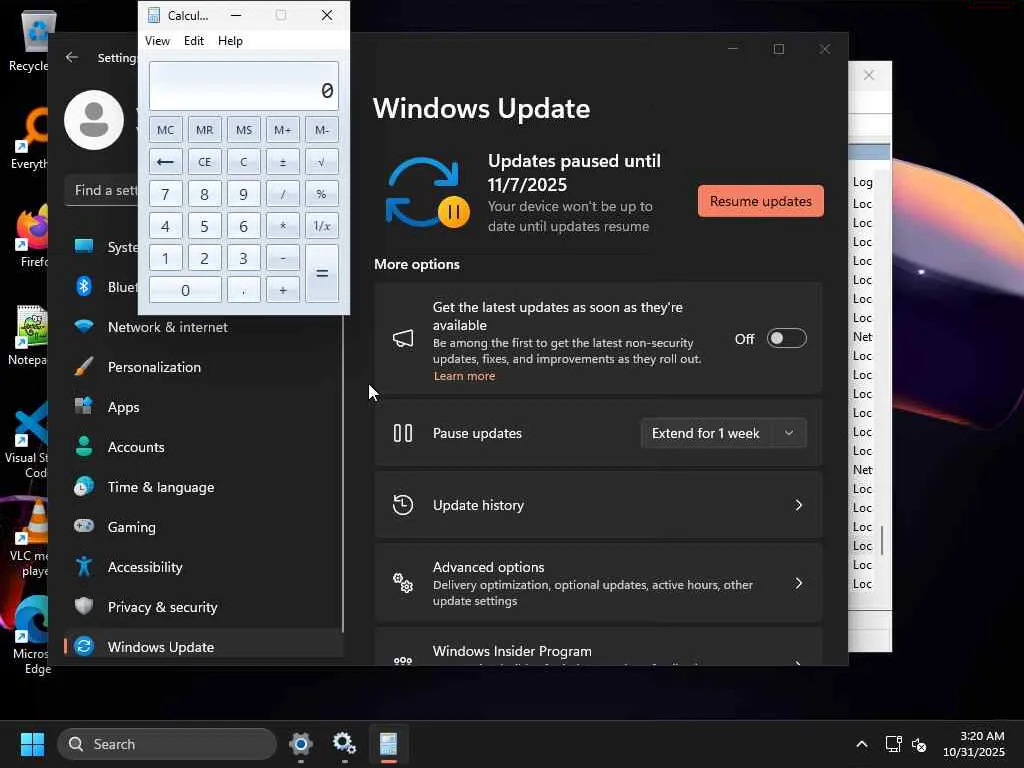Show hidden tray icons chevron
Screen dimensions: 1024x768
pyautogui.click(x=862, y=744)
